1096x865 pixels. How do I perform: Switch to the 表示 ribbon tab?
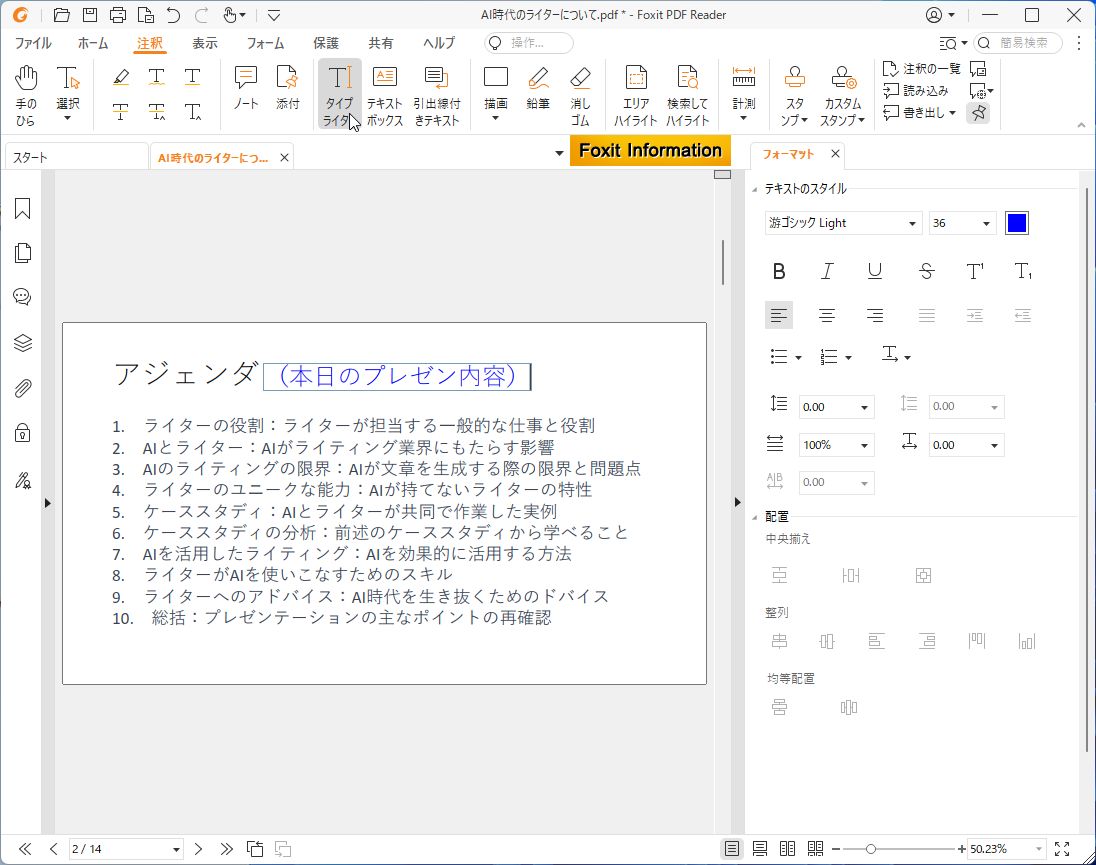(205, 43)
